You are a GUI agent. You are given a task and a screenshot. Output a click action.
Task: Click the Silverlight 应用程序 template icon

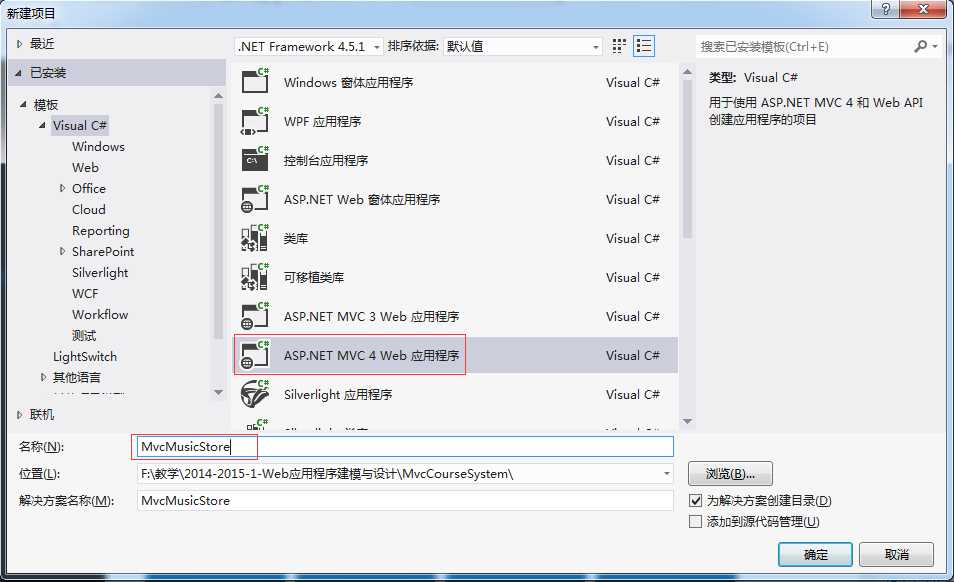tap(255, 393)
